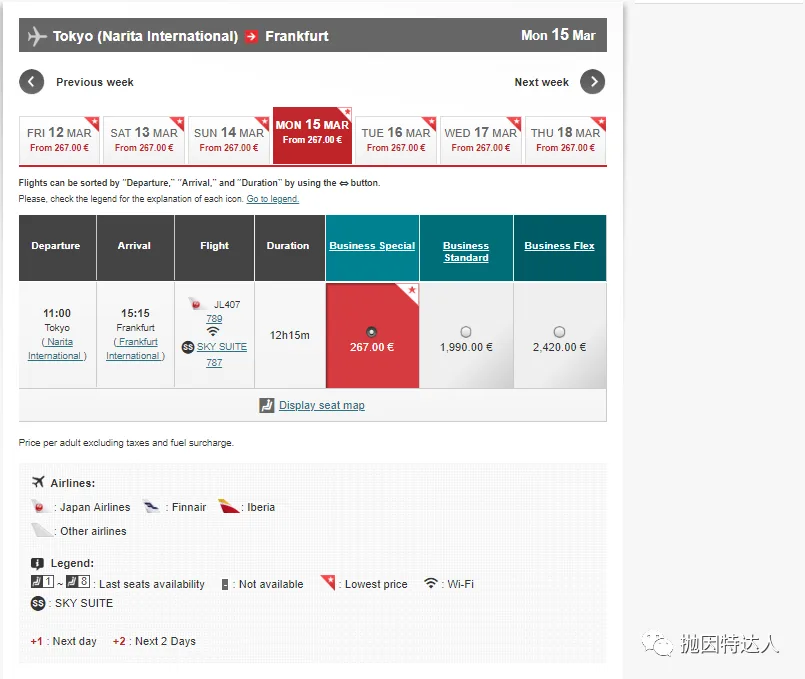Click the Next week arrow icon
The width and height of the screenshot is (805, 679).
[x=592, y=82]
